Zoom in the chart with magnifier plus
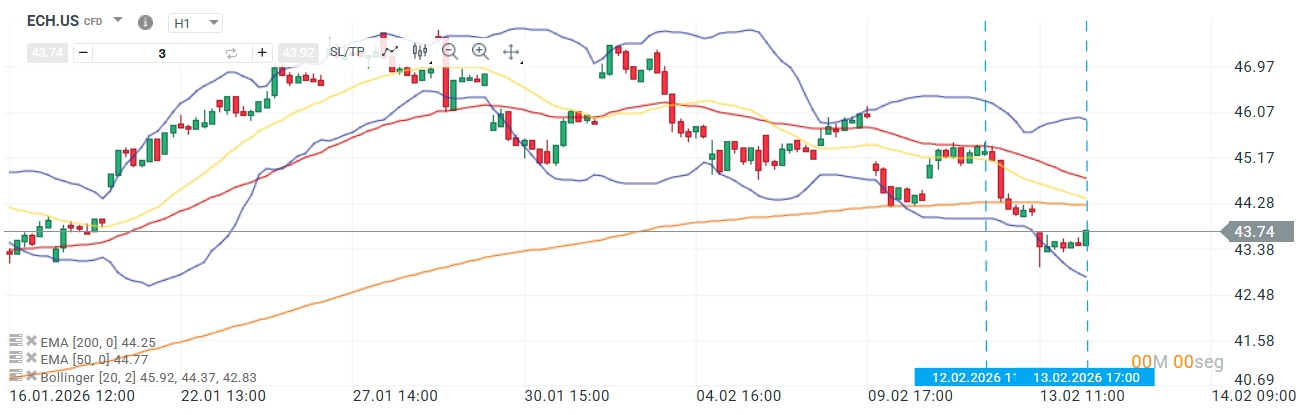 (x=480, y=51)
